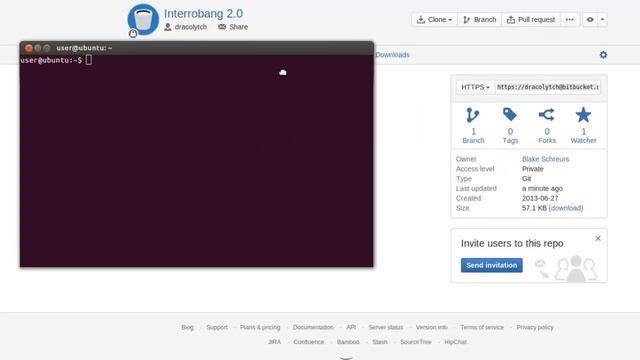Open owner Blake Schreurs profile
Viewport: 640px width, 360px height.
click(545, 159)
